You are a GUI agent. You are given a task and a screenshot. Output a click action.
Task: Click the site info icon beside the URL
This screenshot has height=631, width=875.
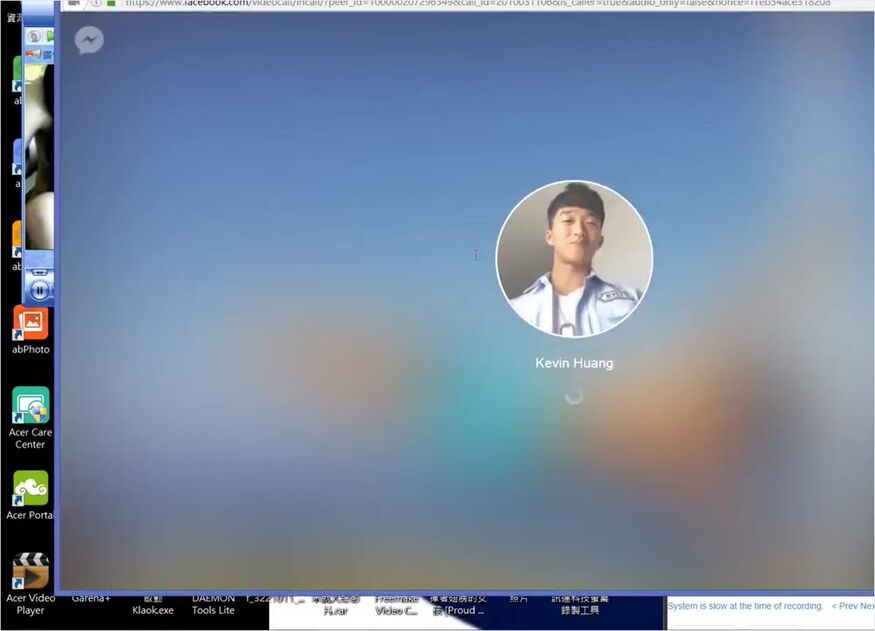pyautogui.click(x=96, y=3)
